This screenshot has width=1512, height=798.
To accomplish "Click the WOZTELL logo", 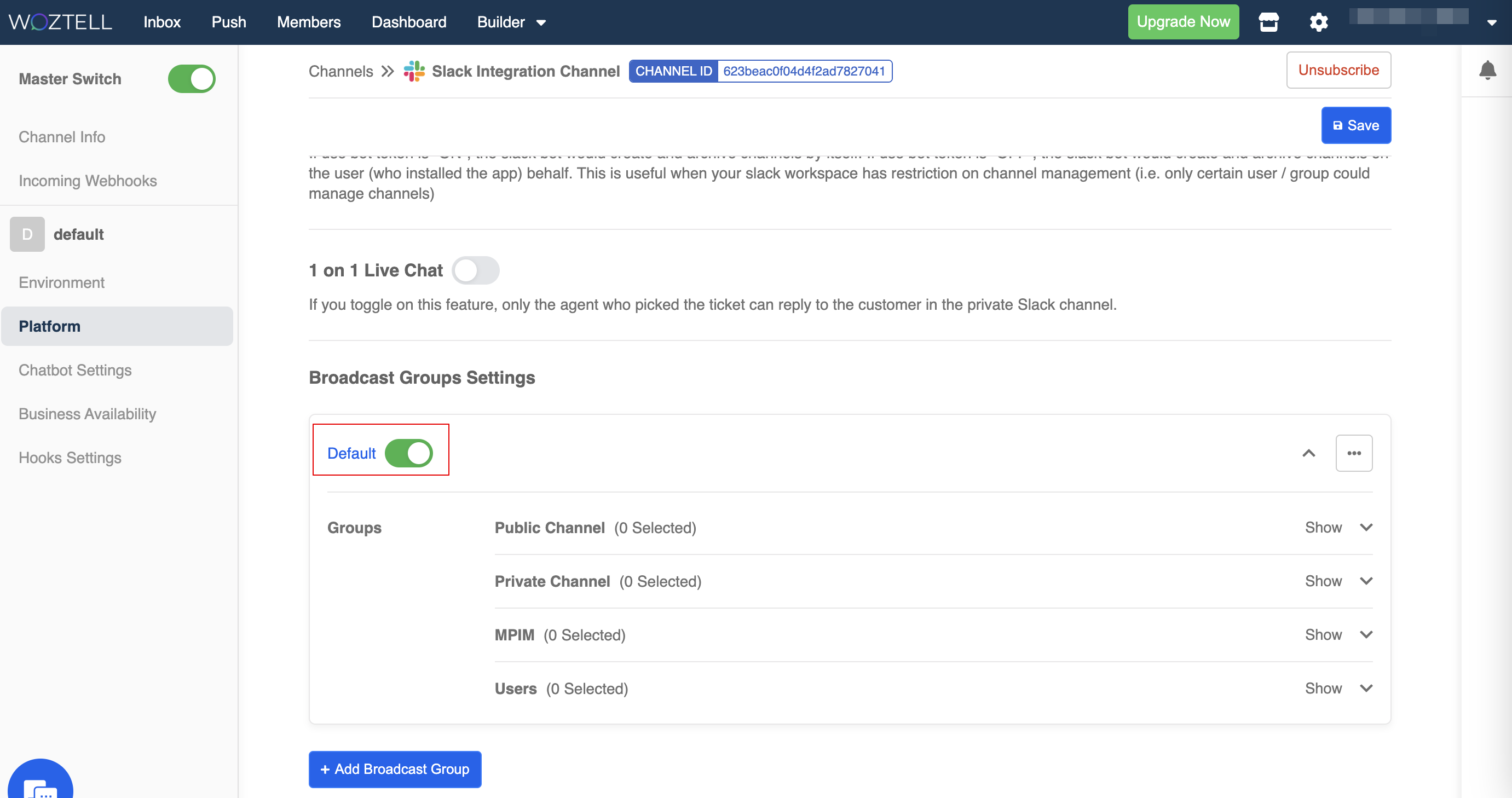I will click(60, 22).
